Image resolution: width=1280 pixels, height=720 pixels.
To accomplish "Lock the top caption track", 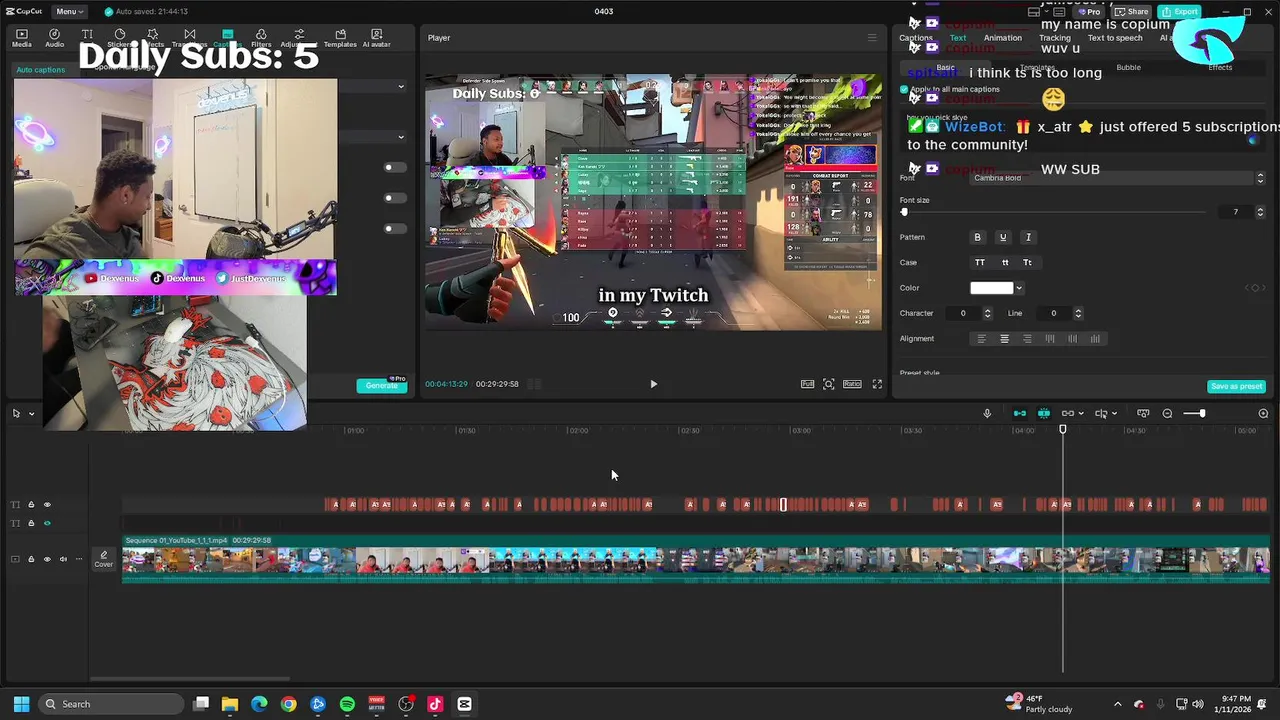I will click(x=31, y=505).
